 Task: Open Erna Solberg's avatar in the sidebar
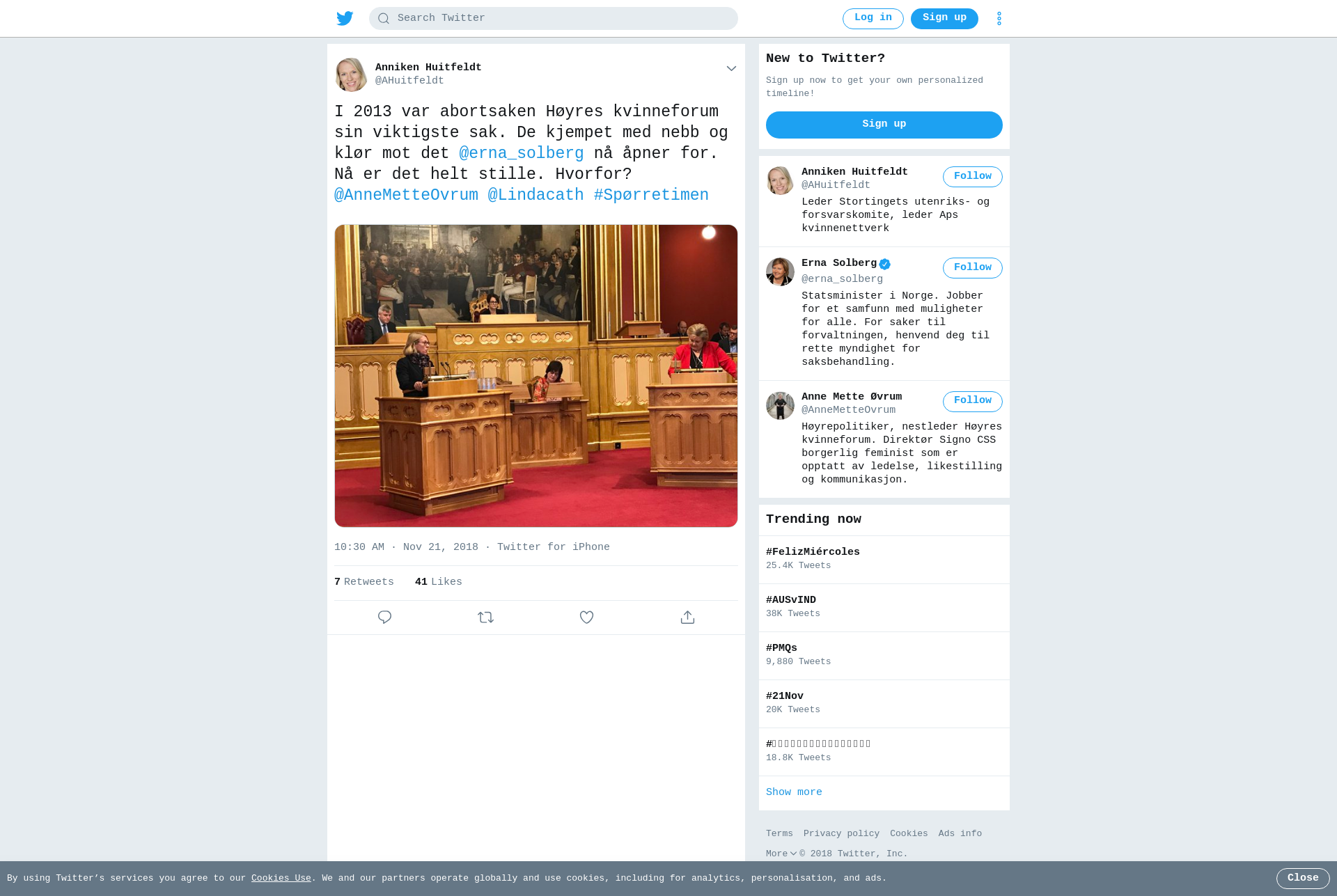click(780, 272)
